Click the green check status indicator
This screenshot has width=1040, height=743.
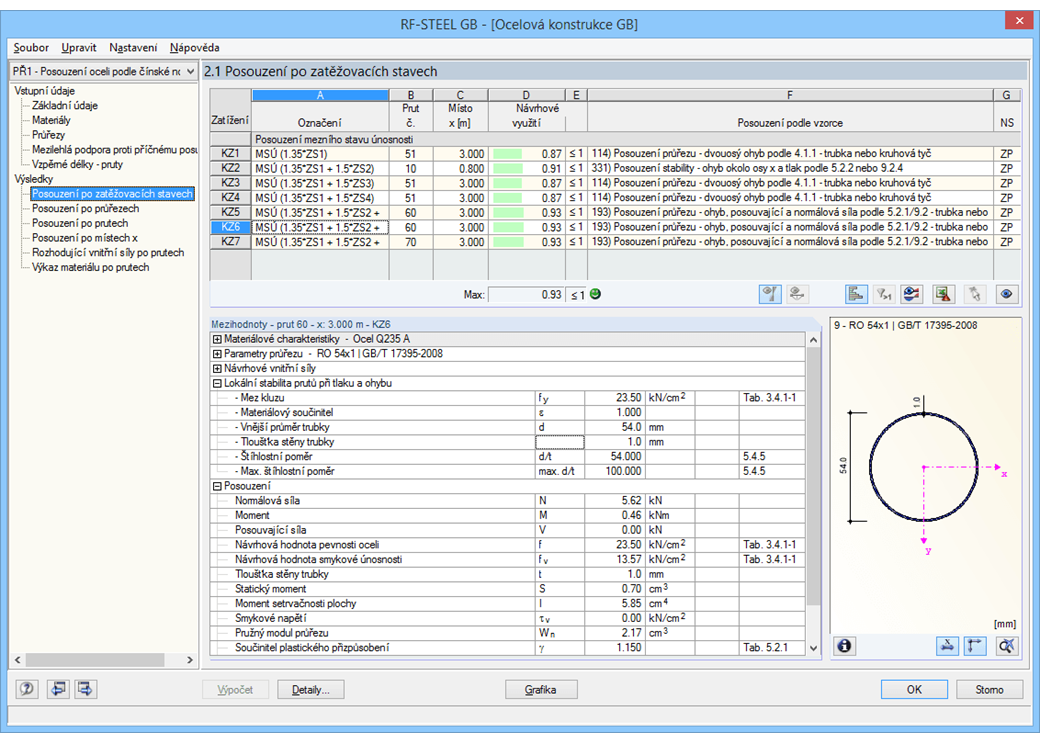tap(595, 294)
